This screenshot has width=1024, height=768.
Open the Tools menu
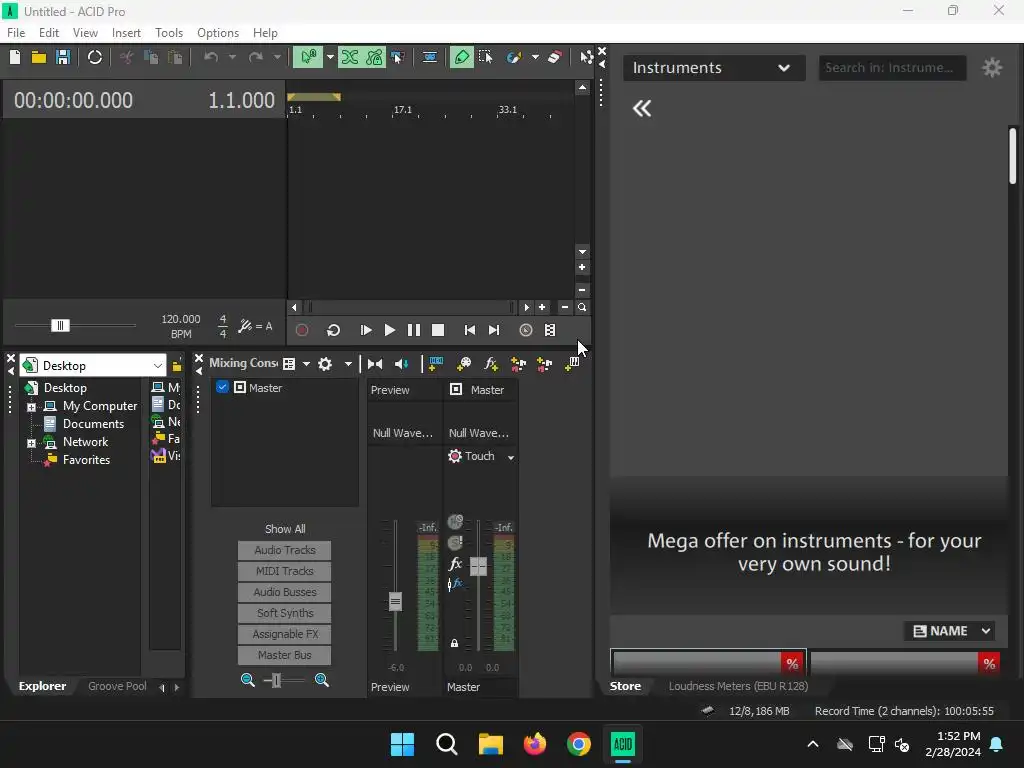click(x=168, y=33)
